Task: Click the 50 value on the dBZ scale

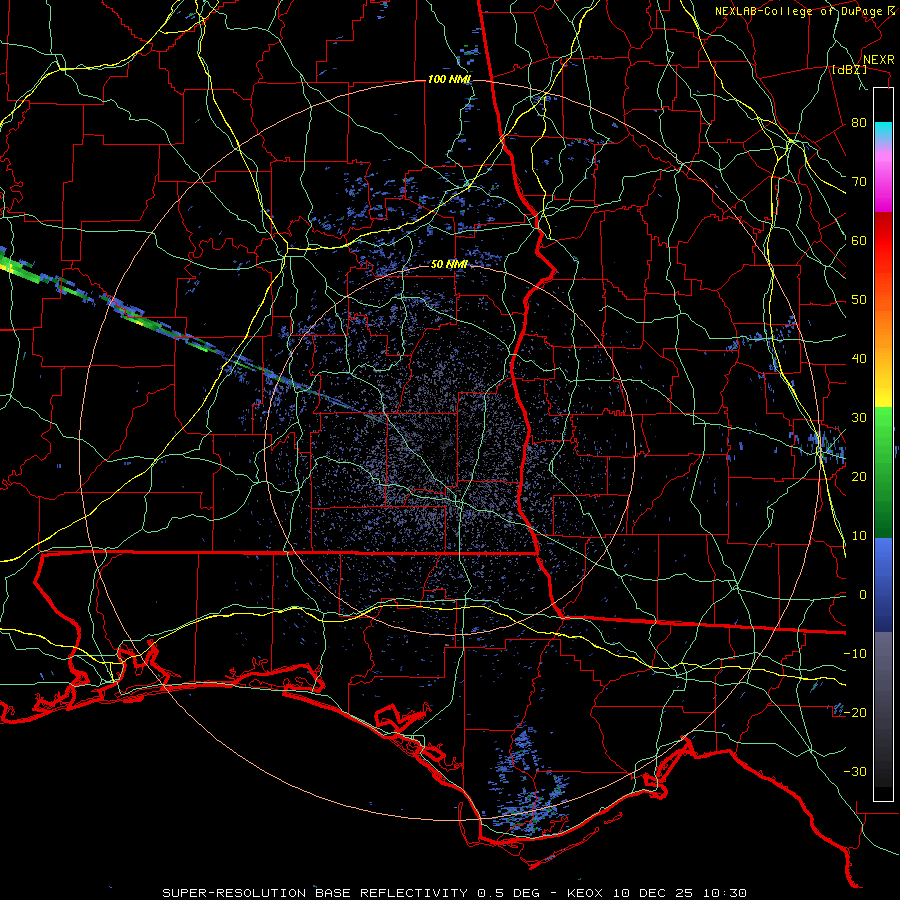Action: [859, 300]
